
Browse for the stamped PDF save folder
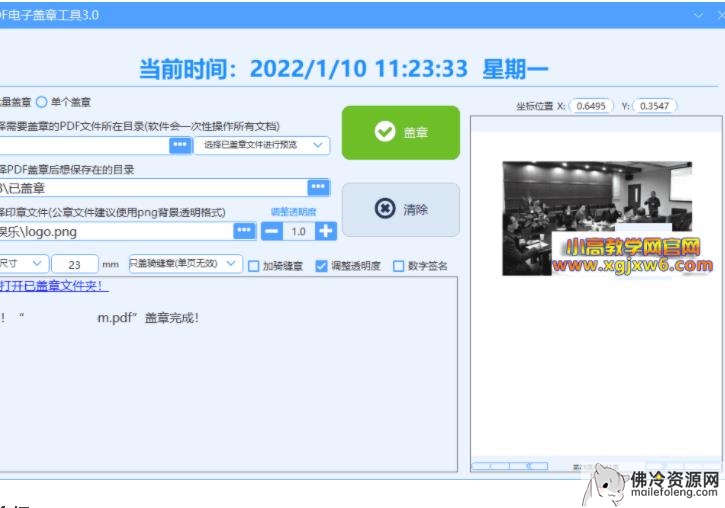tap(318, 187)
